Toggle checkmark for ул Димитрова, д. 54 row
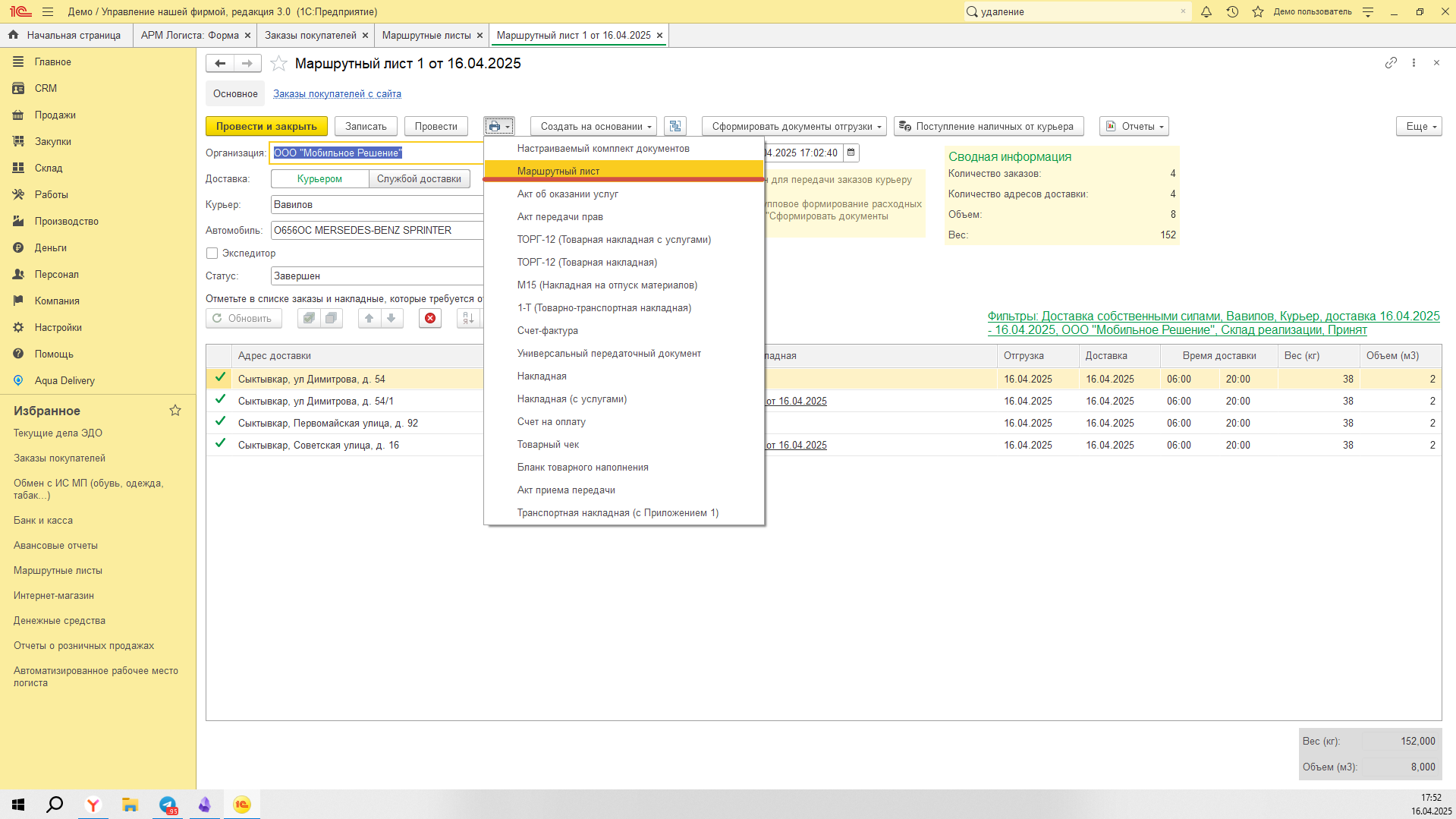 (x=220, y=378)
